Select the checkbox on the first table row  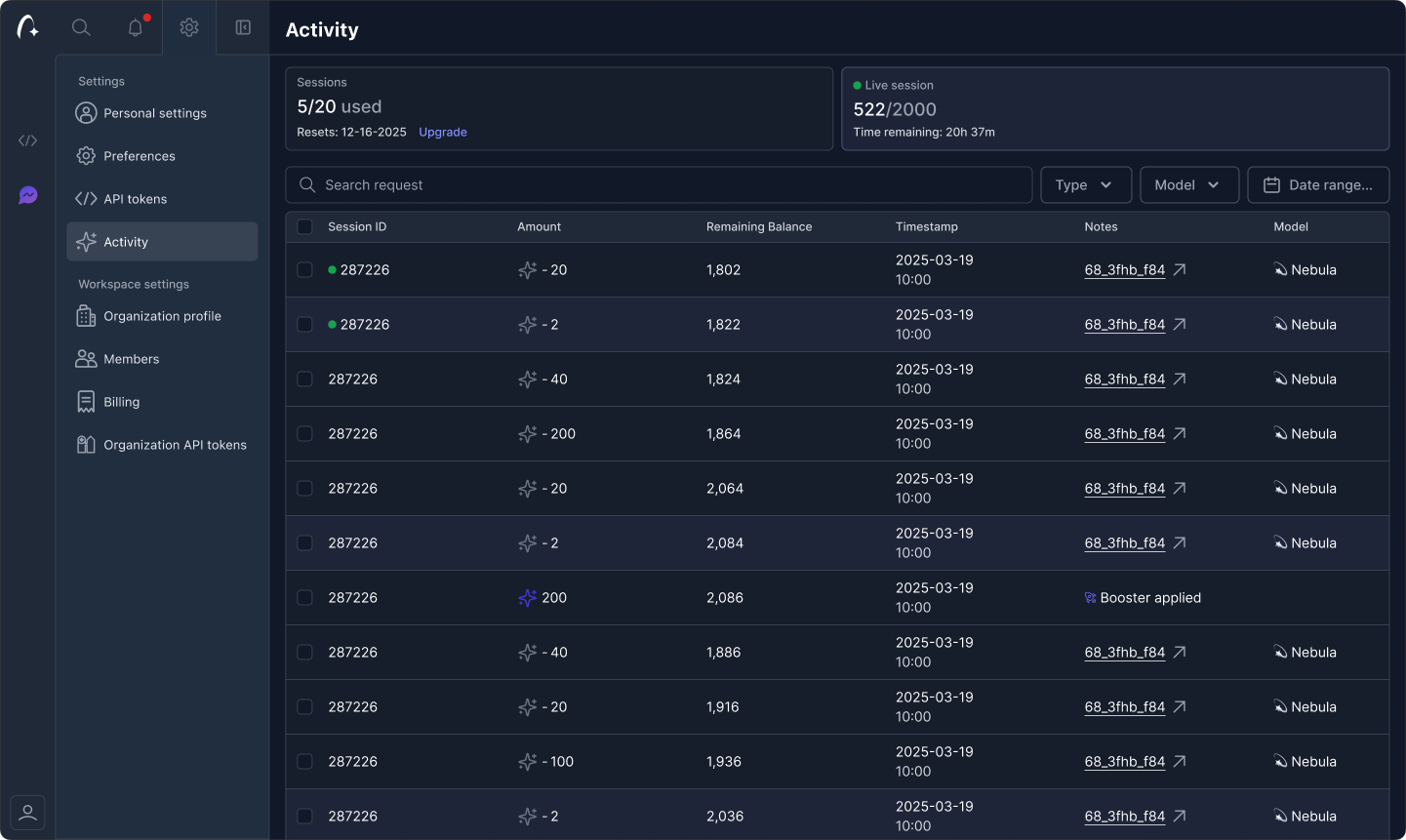point(304,270)
